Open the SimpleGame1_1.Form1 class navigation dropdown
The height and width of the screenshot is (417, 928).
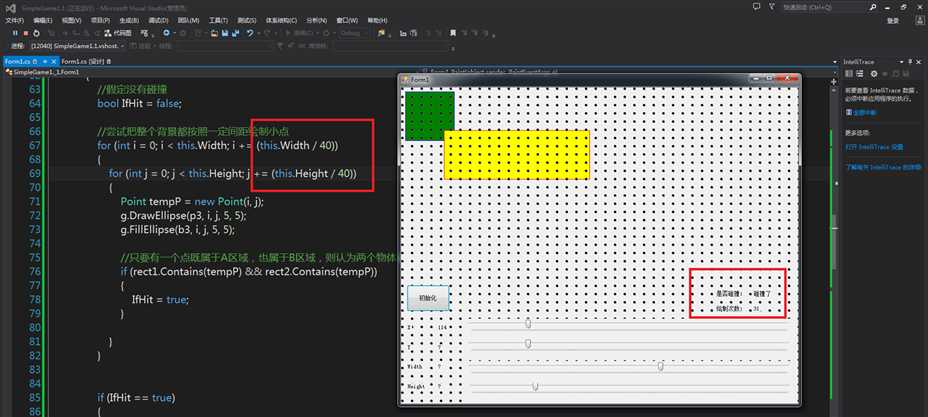tap(213, 71)
